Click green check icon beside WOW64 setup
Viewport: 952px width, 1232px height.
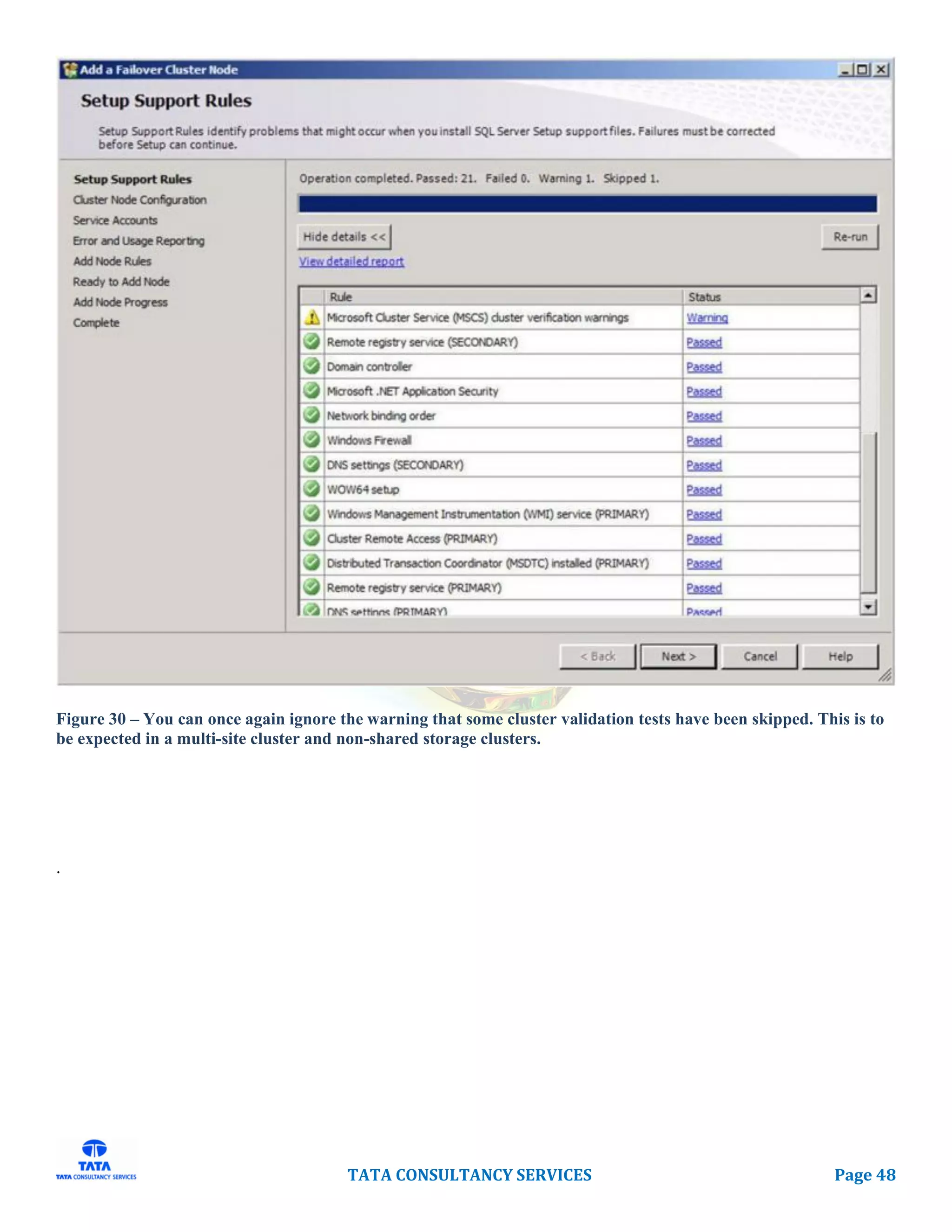[311, 489]
